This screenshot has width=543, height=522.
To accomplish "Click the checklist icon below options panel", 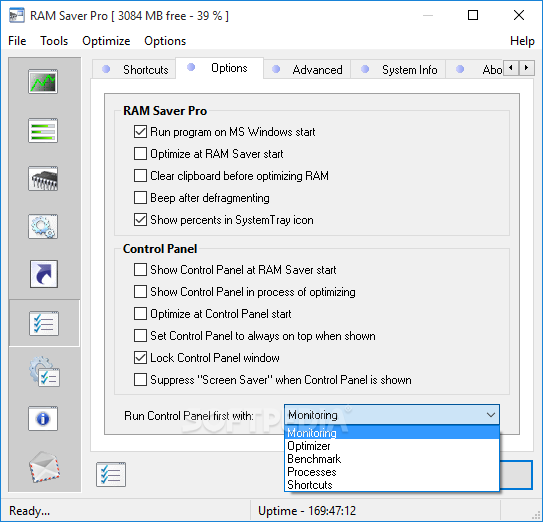I will [x=111, y=474].
